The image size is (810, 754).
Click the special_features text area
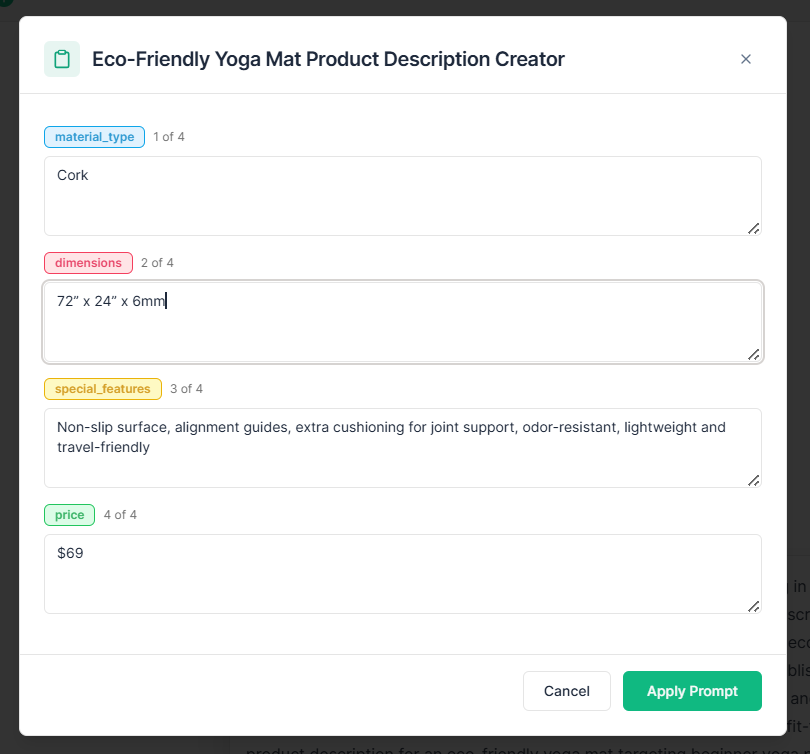[403, 448]
